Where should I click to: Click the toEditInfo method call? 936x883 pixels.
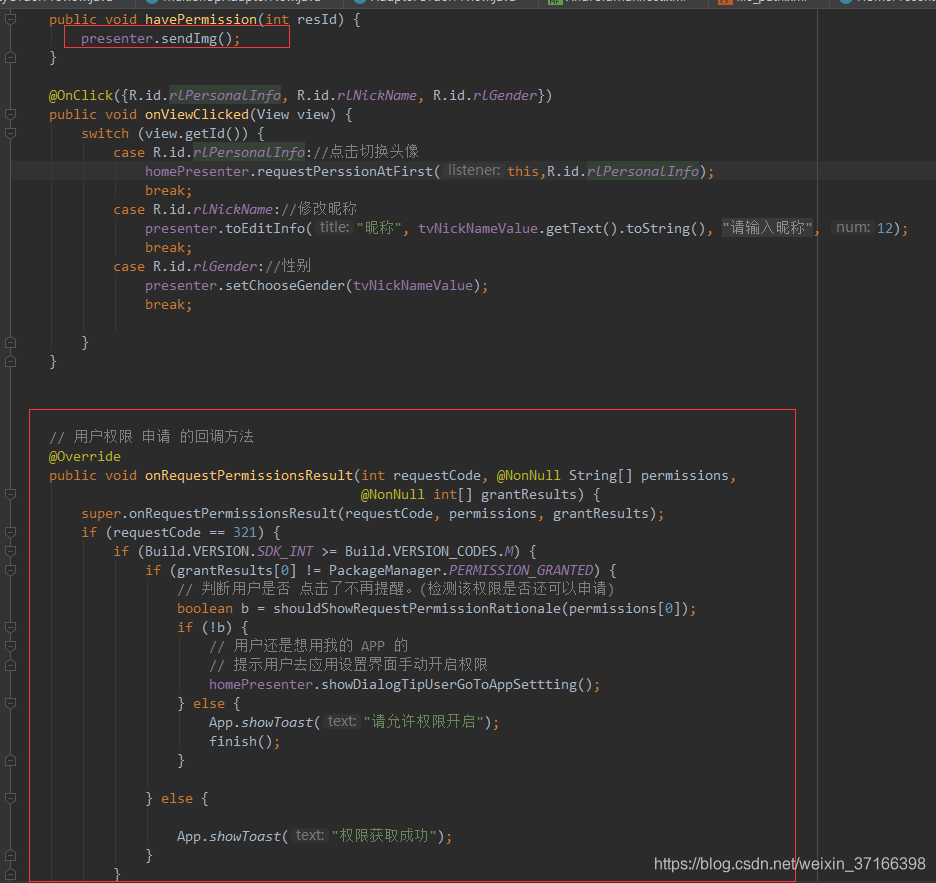tap(264, 229)
